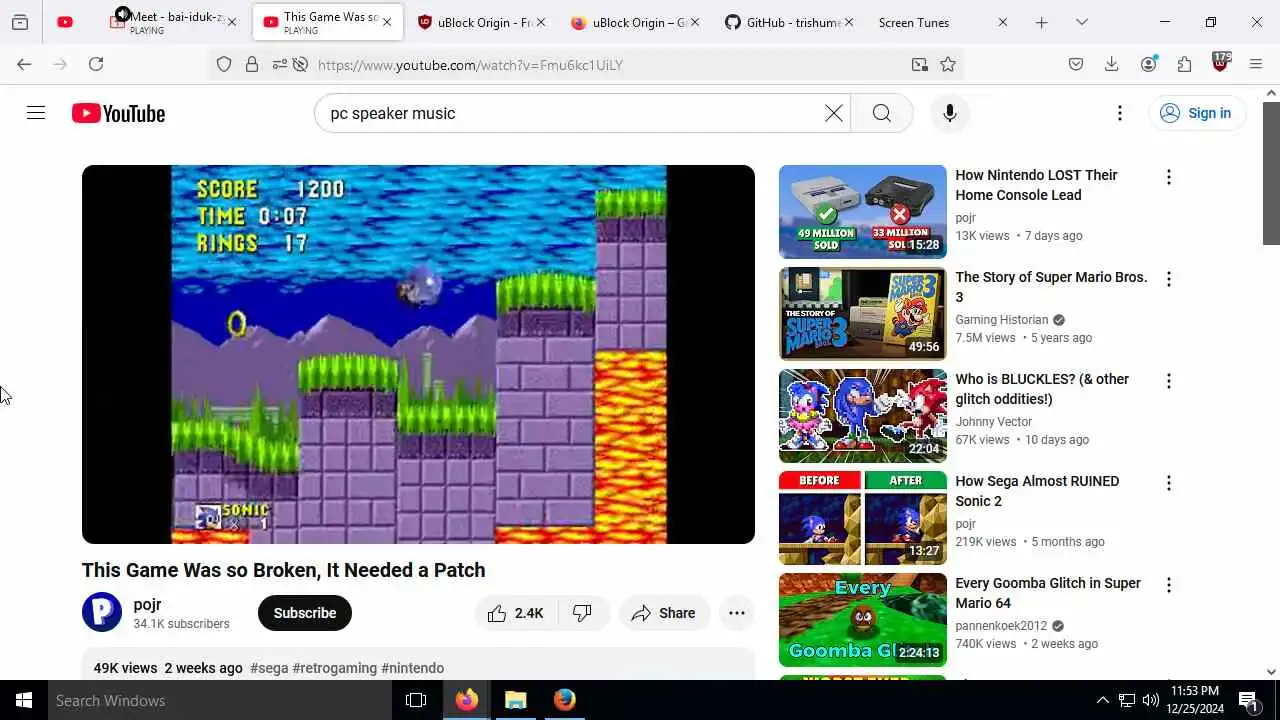Open How Sega Almost RUINED Sonic 2 title
This screenshot has height=720, width=1280.
pyautogui.click(x=1037, y=491)
